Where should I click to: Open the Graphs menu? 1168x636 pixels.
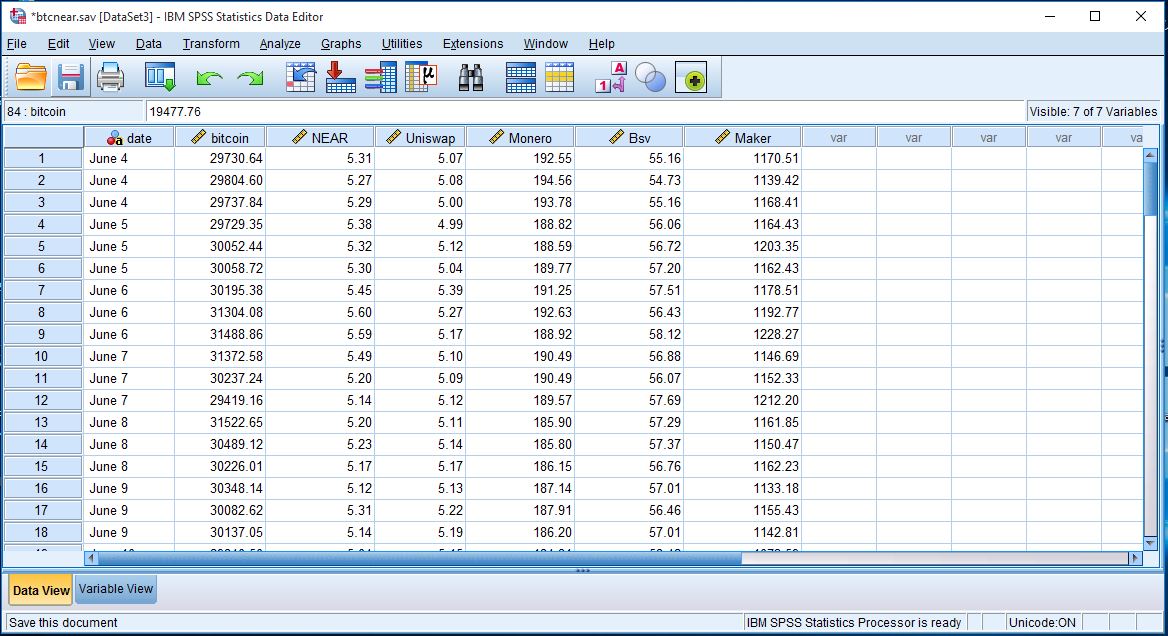[341, 44]
